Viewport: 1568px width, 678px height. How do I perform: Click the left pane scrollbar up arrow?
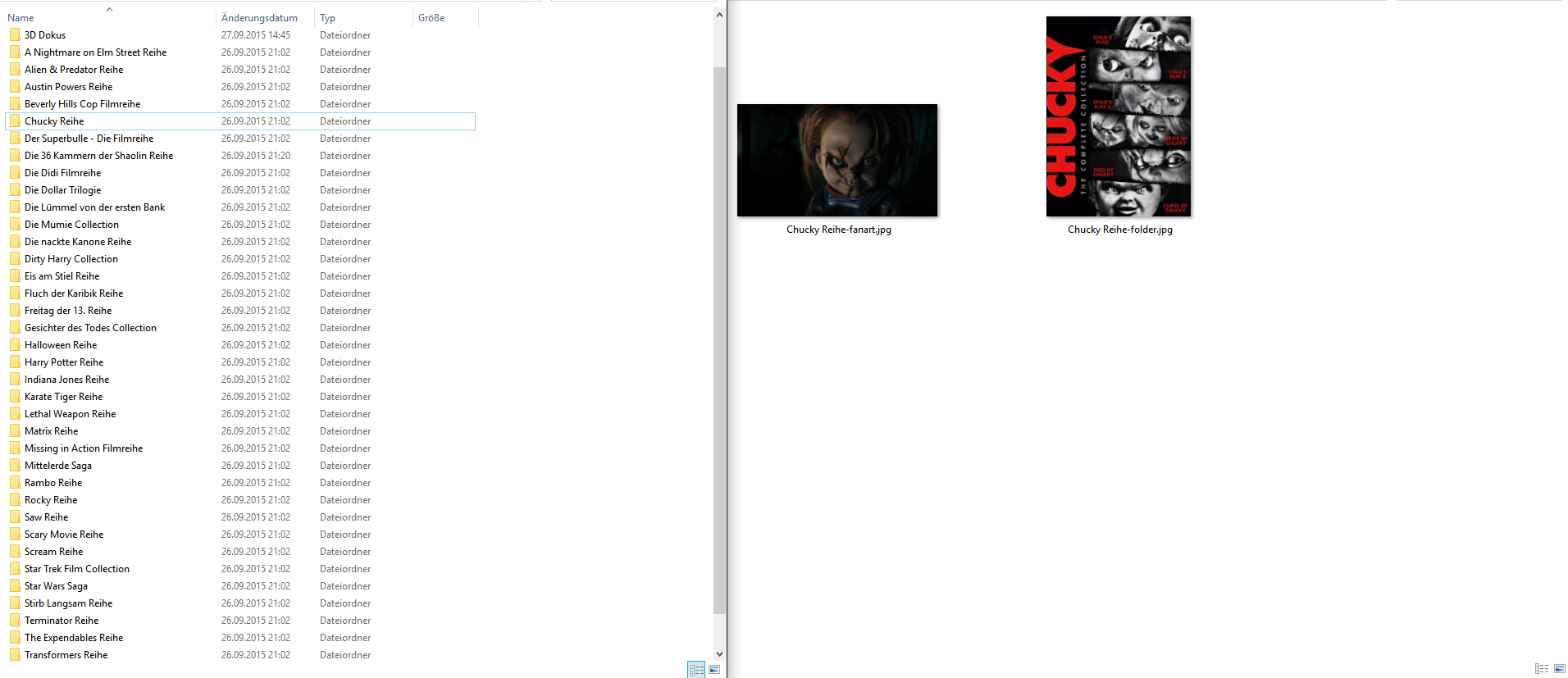(x=719, y=15)
